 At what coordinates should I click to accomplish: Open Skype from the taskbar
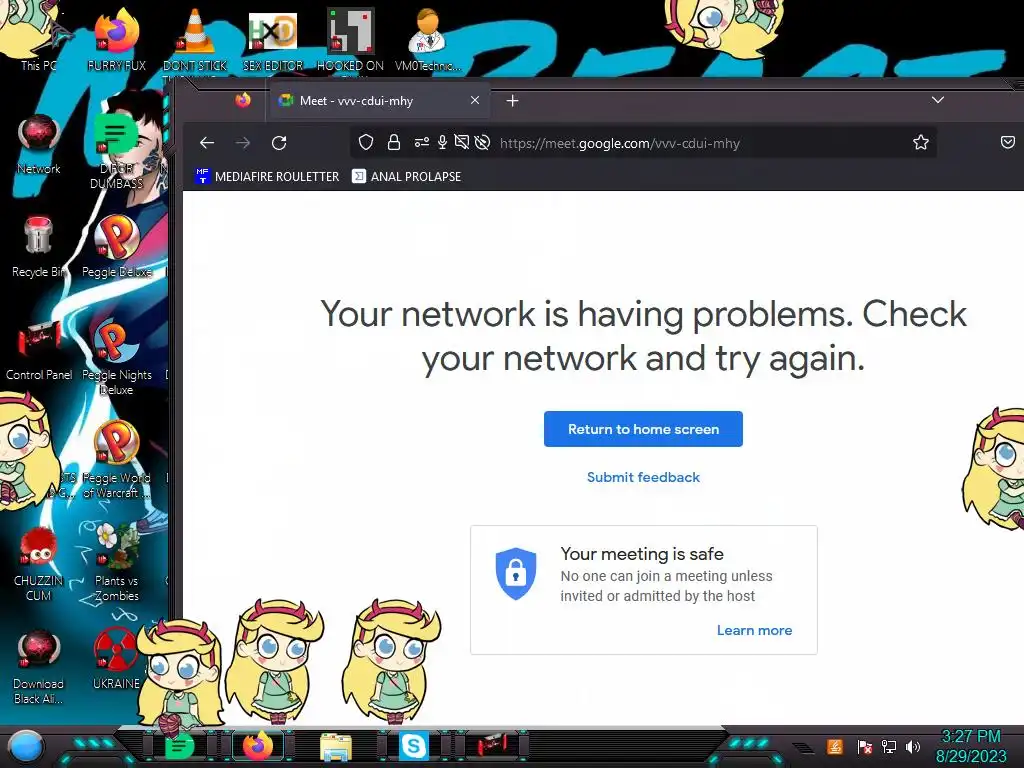[413, 746]
